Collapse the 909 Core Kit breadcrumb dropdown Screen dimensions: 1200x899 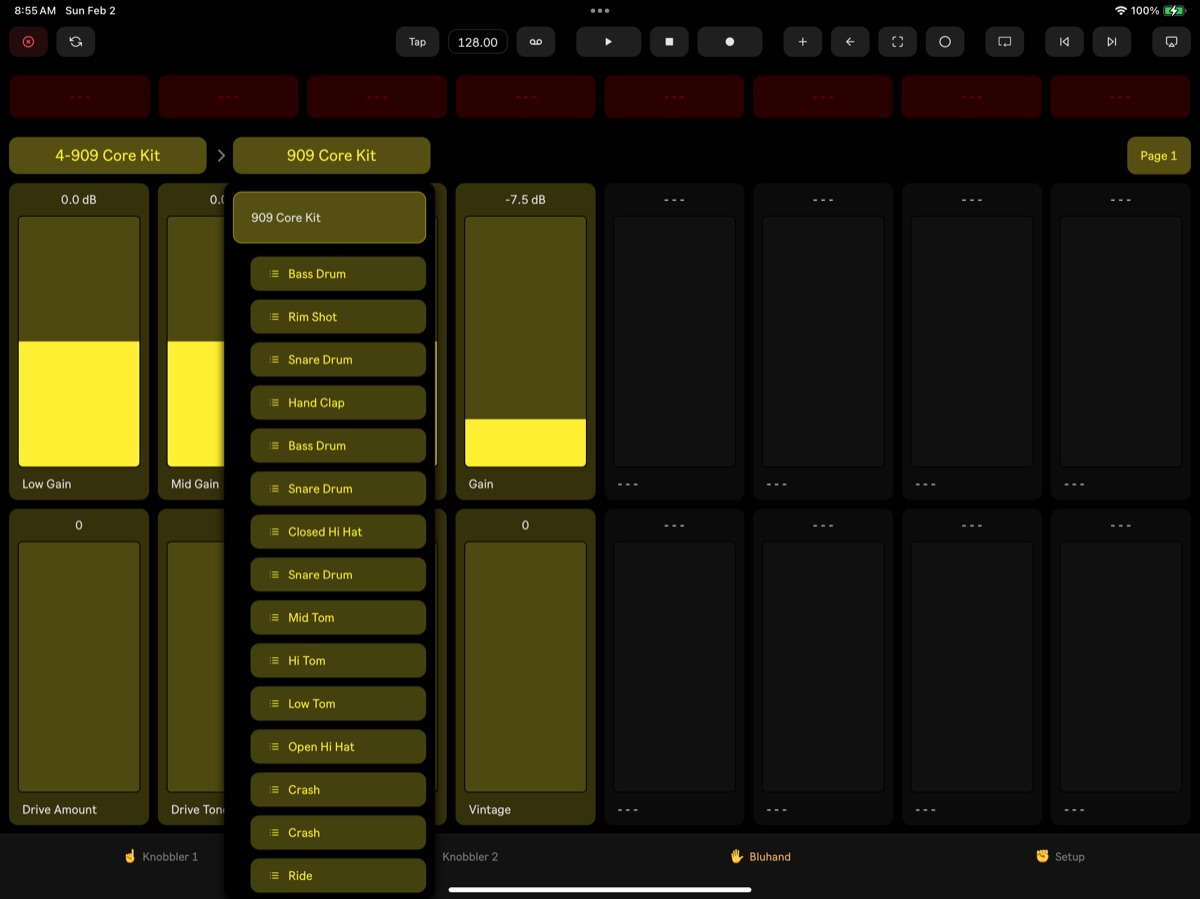click(332, 155)
